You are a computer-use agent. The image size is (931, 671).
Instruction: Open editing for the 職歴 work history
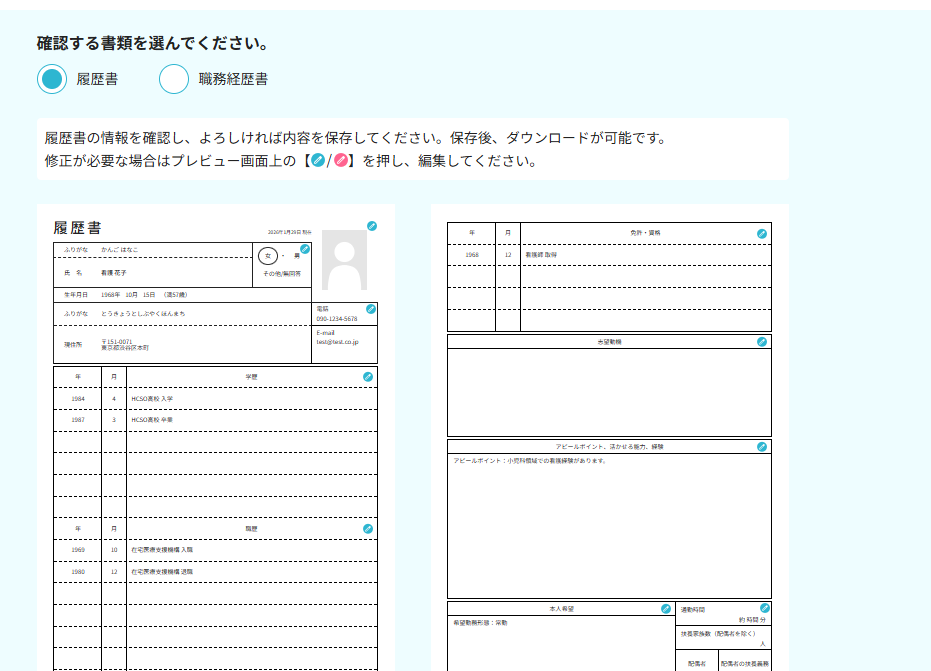coord(368,528)
